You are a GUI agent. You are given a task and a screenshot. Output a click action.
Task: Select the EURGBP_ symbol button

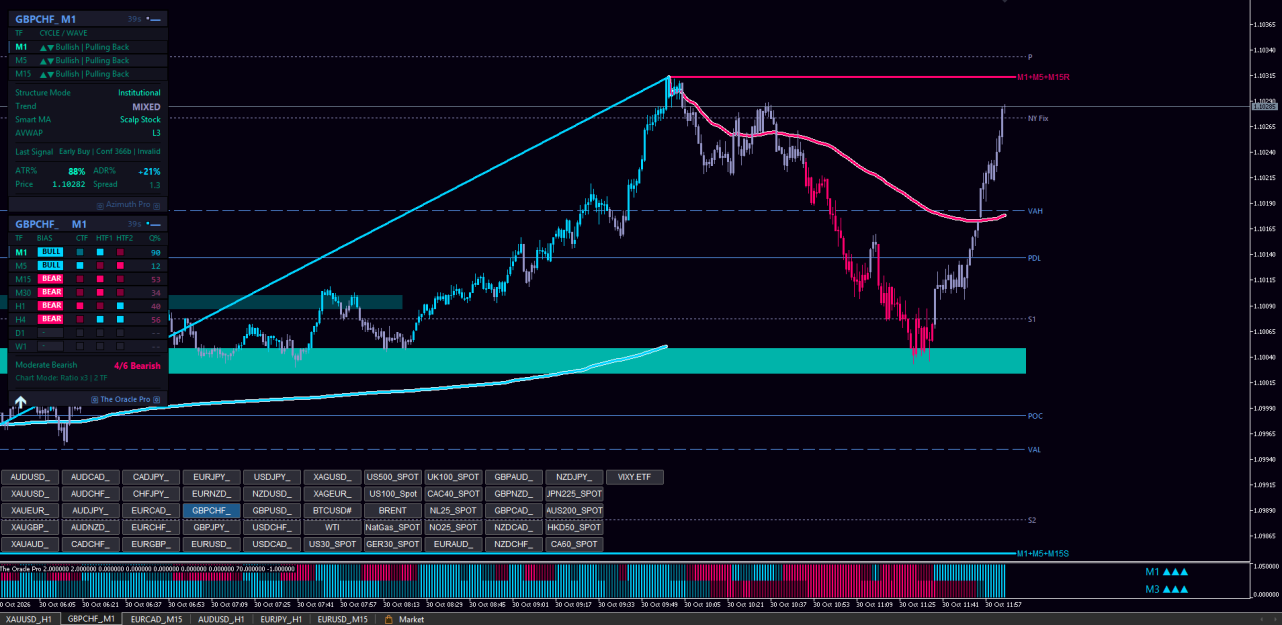(150, 544)
